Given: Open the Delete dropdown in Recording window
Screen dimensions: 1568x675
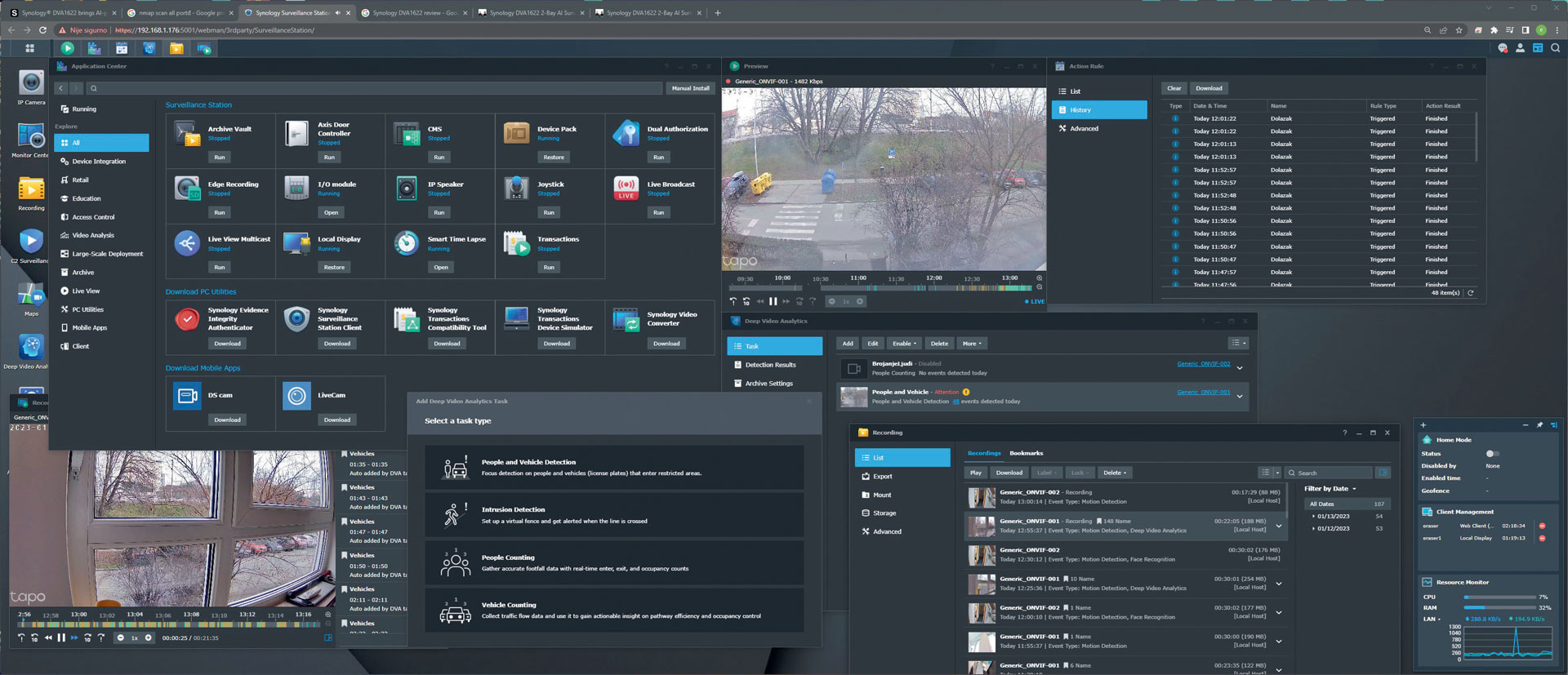Looking at the screenshot, I should 1115,473.
